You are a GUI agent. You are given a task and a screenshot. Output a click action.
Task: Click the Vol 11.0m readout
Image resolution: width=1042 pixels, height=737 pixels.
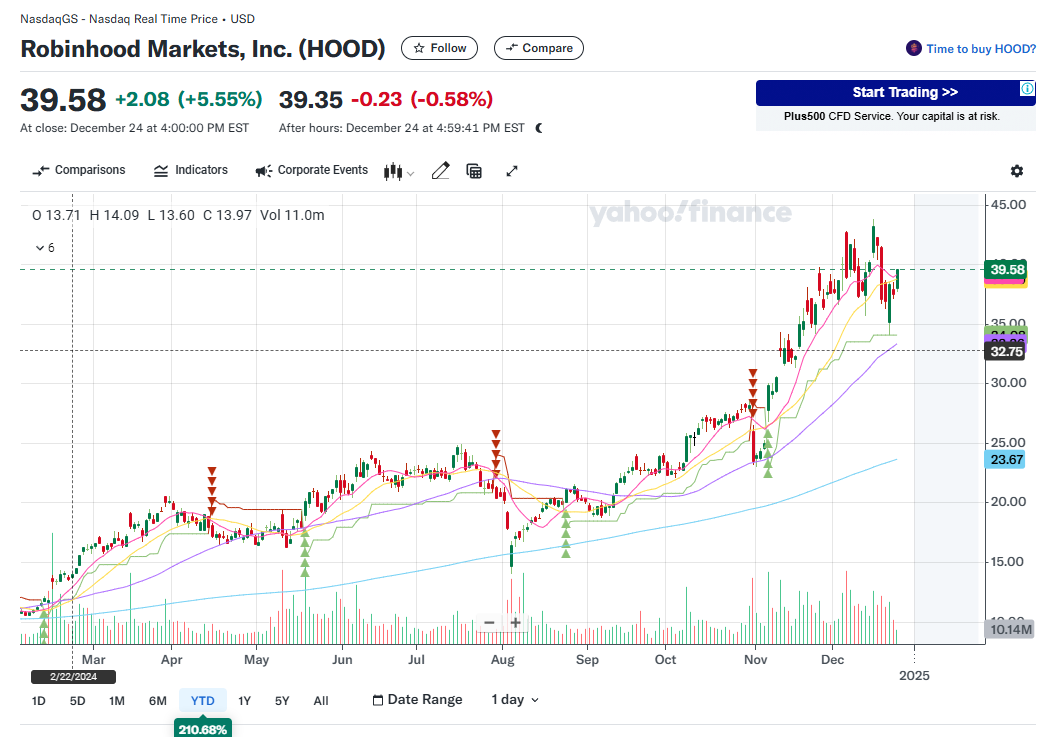click(x=292, y=215)
